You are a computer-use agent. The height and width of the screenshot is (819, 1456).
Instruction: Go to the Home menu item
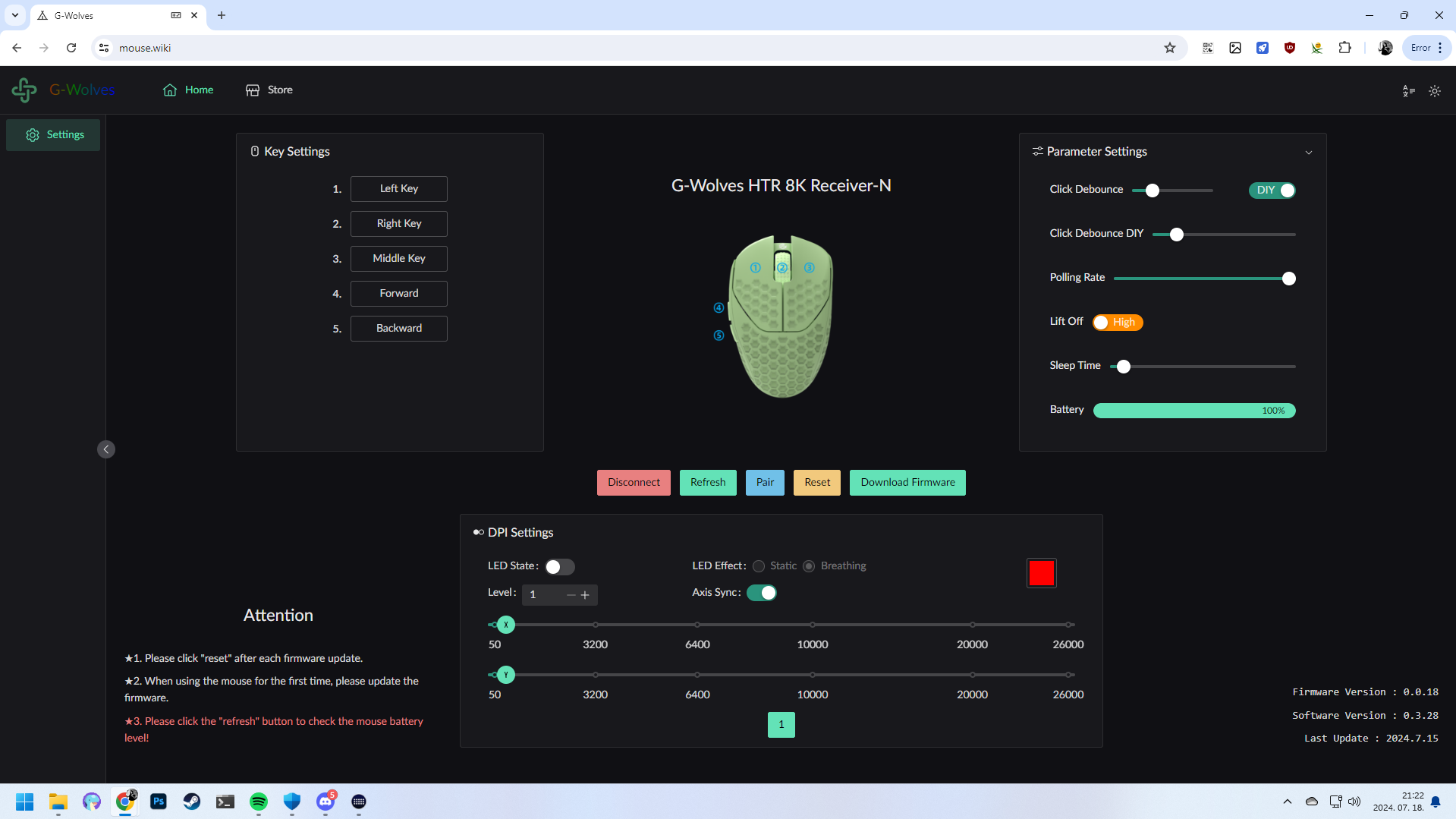click(x=188, y=90)
